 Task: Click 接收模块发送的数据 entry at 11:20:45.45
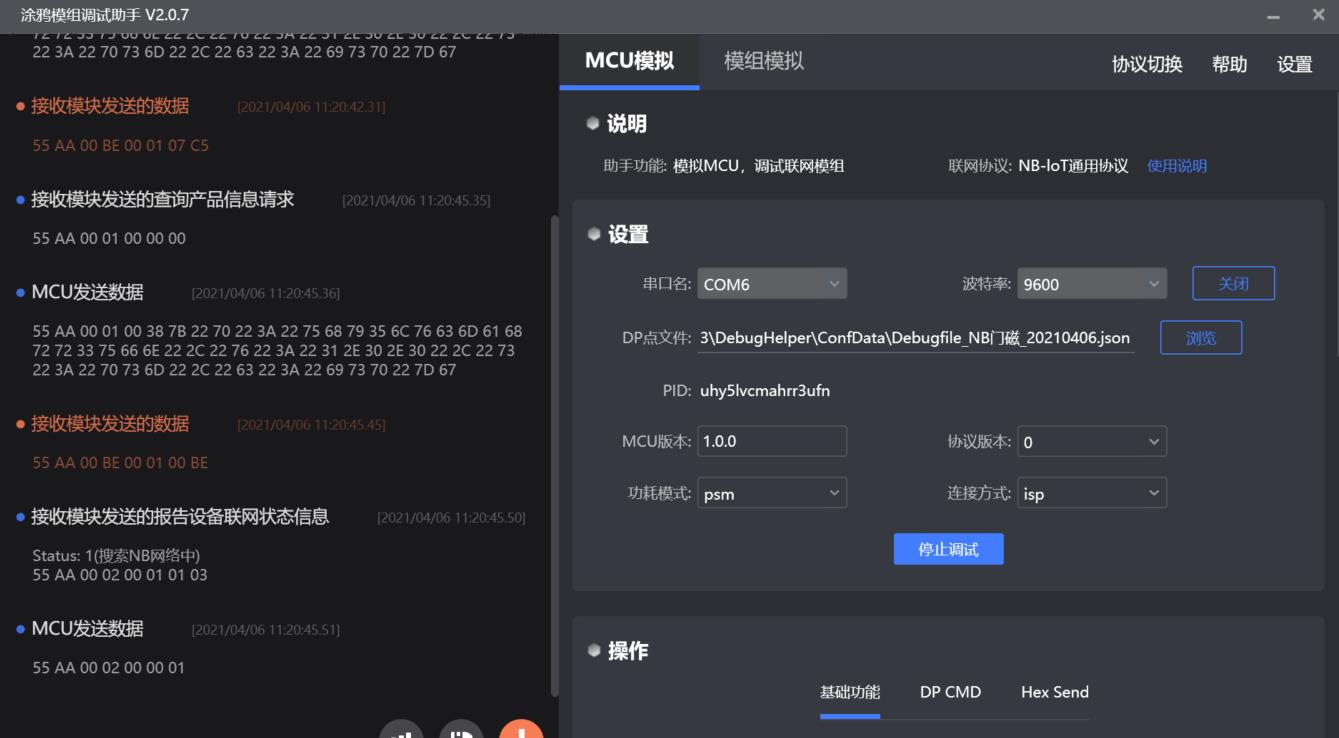coord(110,424)
